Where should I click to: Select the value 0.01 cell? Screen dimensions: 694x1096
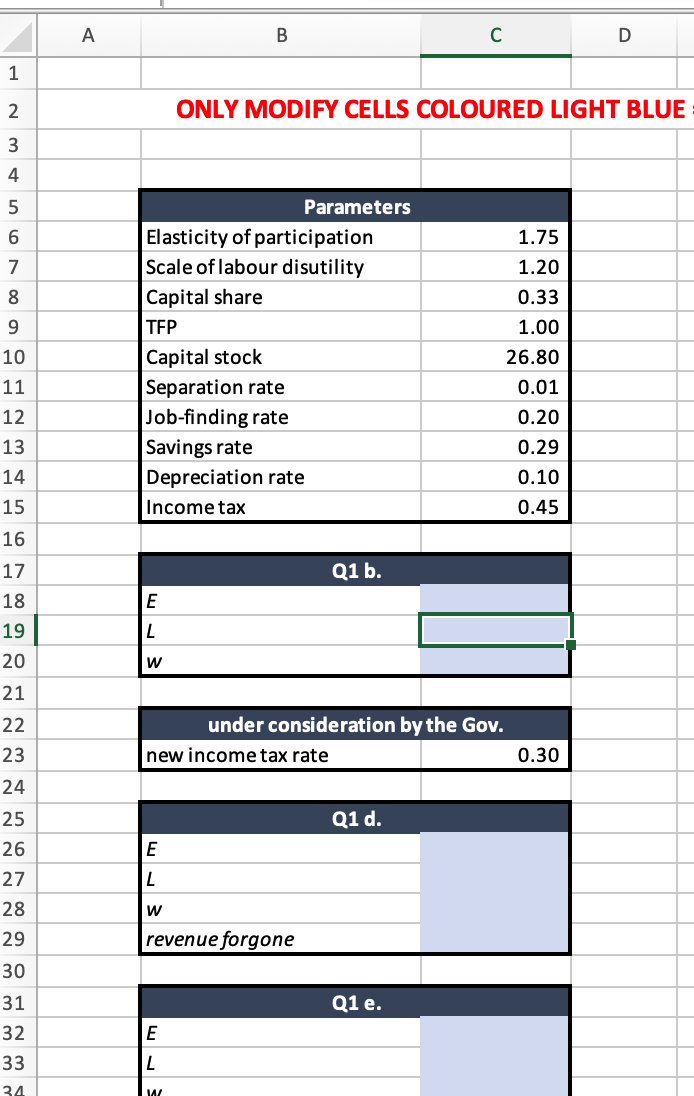tap(496, 387)
